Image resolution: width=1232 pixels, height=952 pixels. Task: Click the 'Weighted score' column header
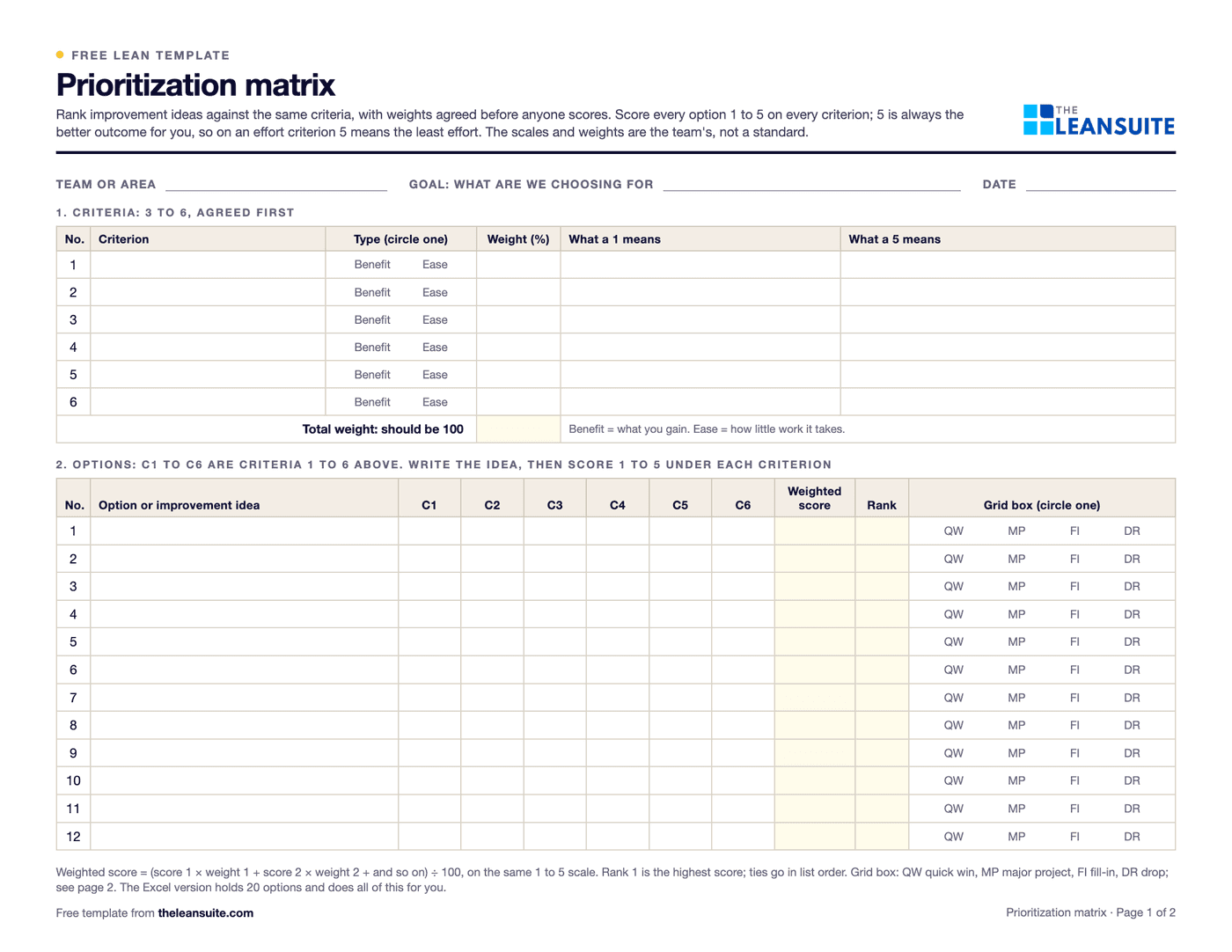point(815,498)
